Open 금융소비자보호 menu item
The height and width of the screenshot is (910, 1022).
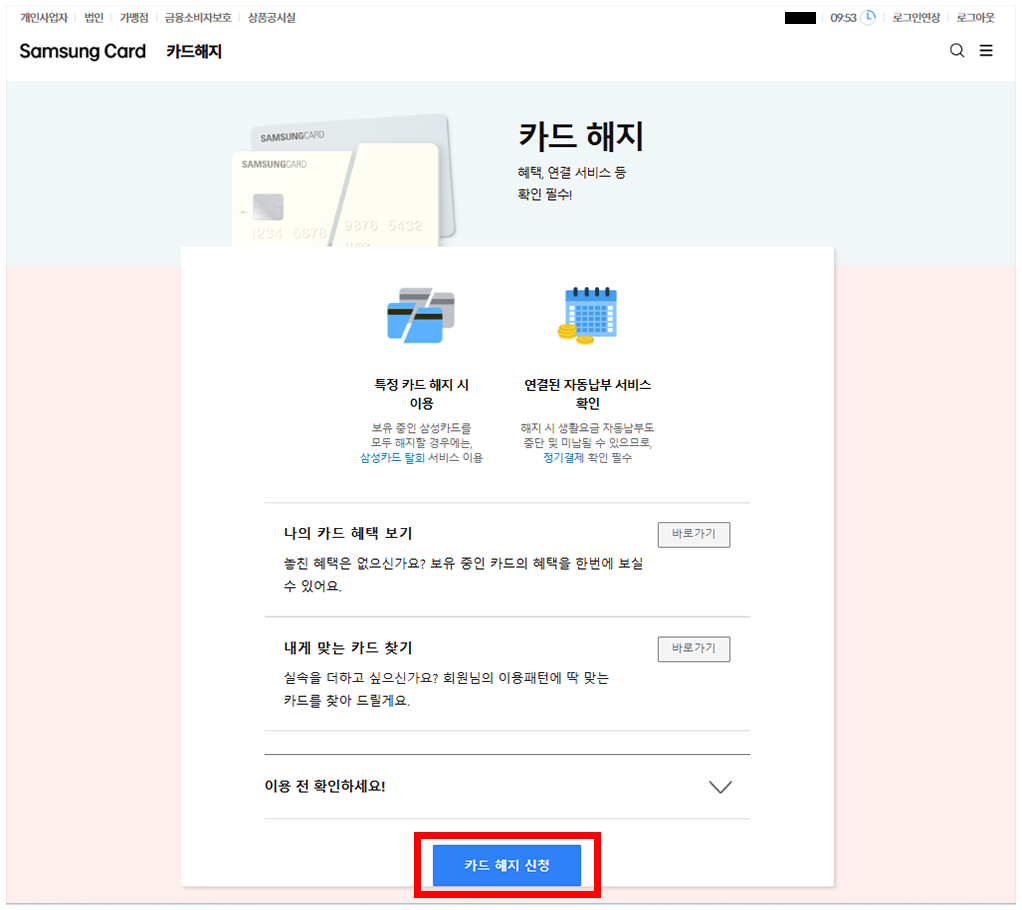pos(198,18)
